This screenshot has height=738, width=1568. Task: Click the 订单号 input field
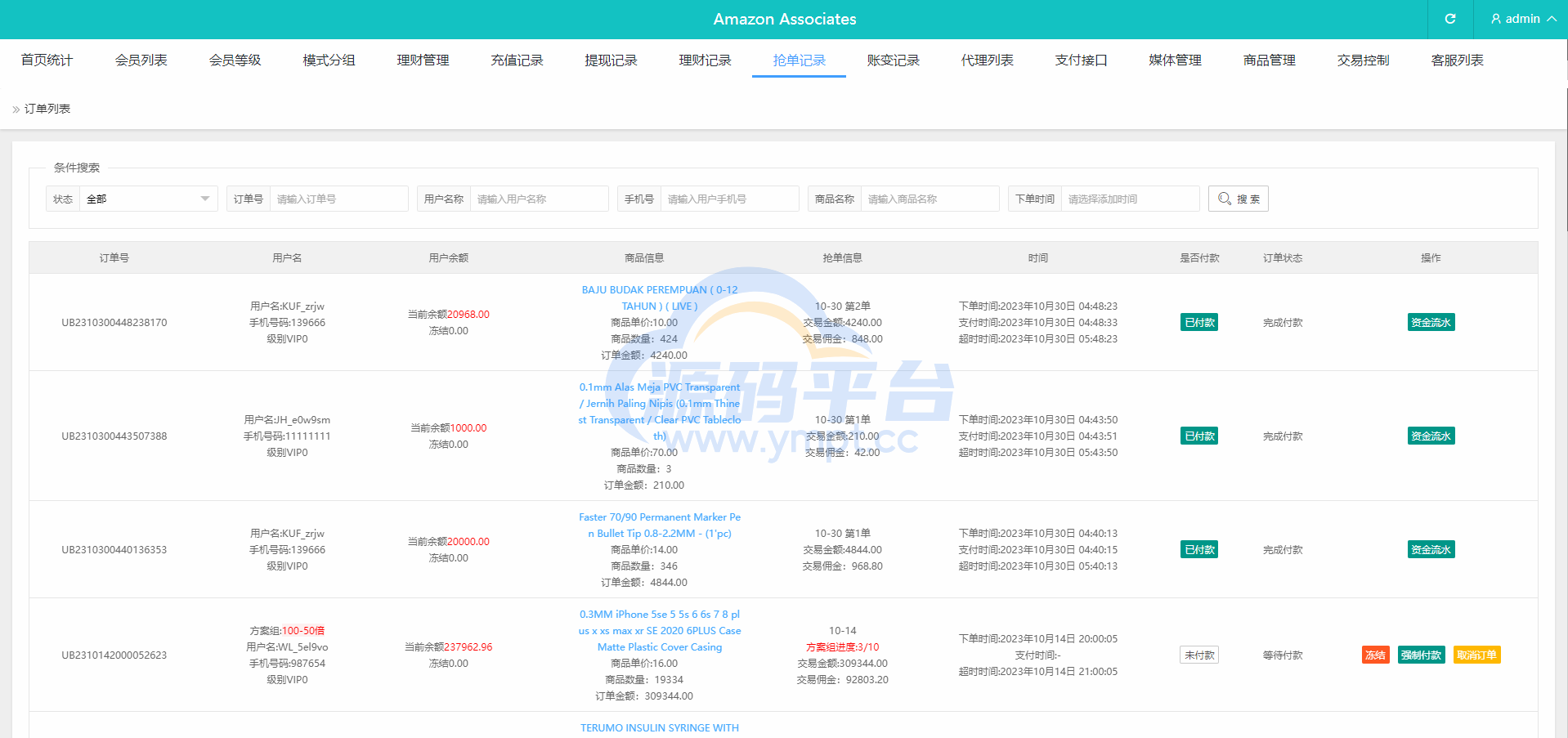point(338,199)
